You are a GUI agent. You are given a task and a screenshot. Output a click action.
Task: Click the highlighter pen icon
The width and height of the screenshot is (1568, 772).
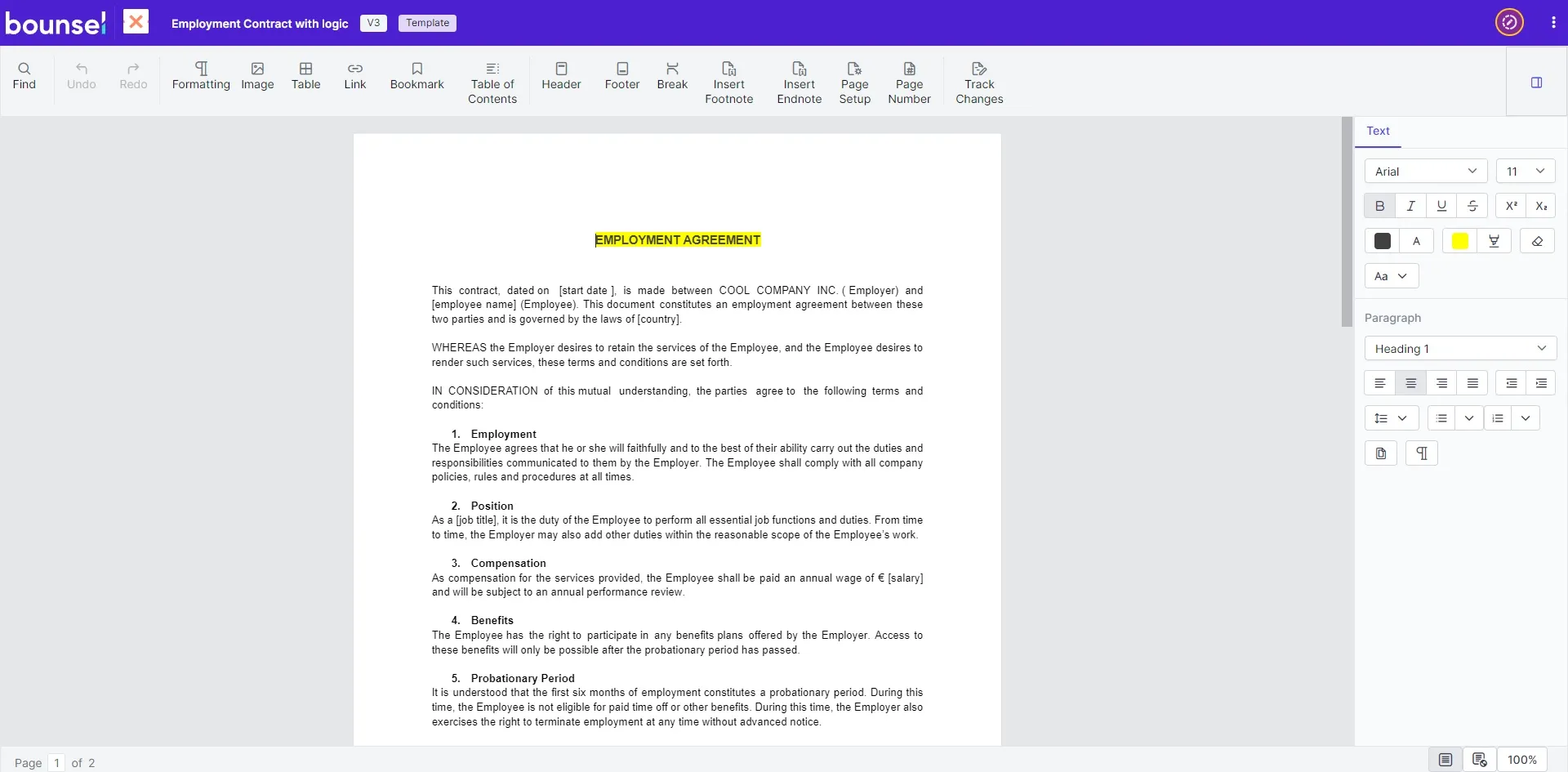(1494, 241)
